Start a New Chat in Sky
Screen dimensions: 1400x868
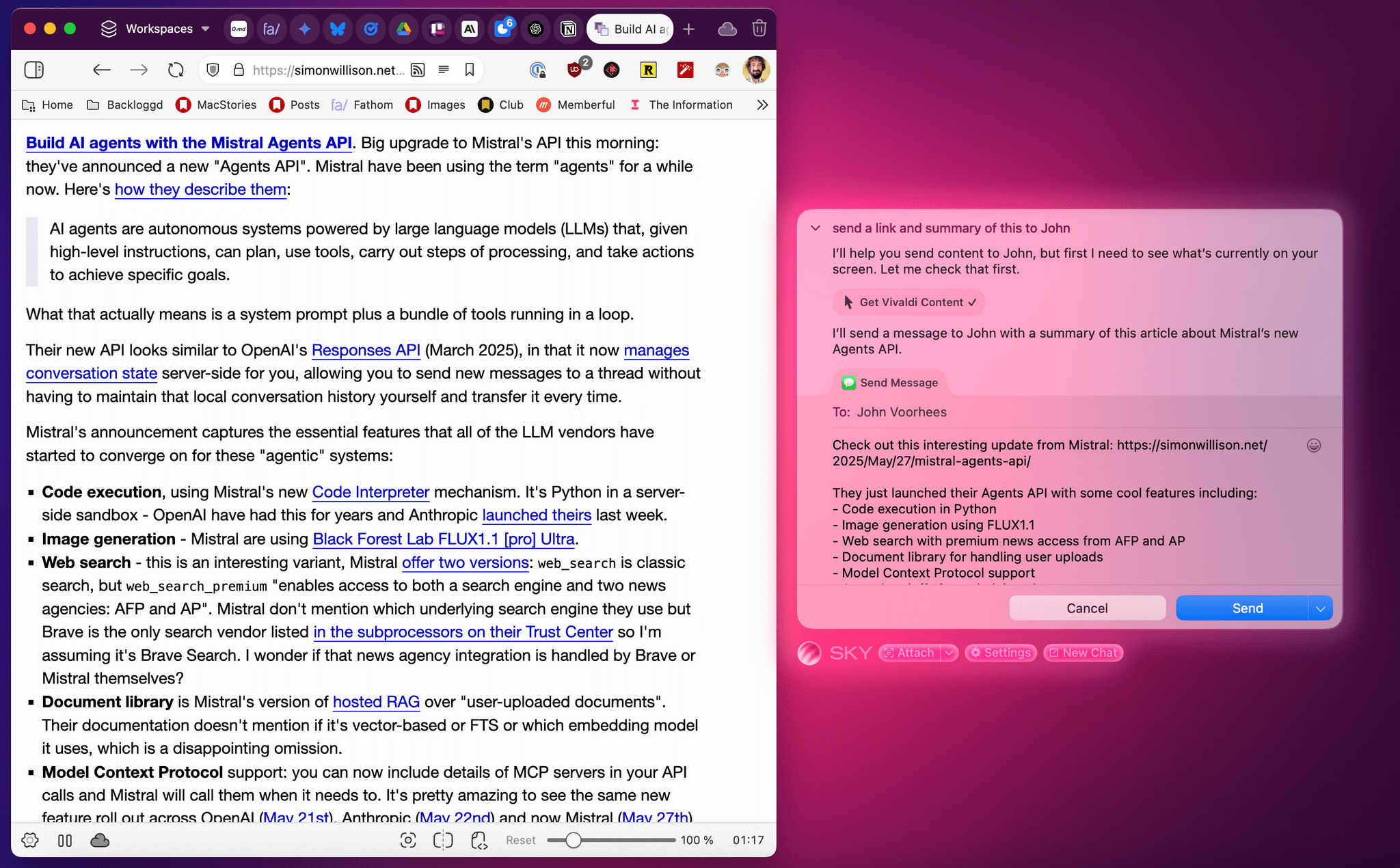1083,653
